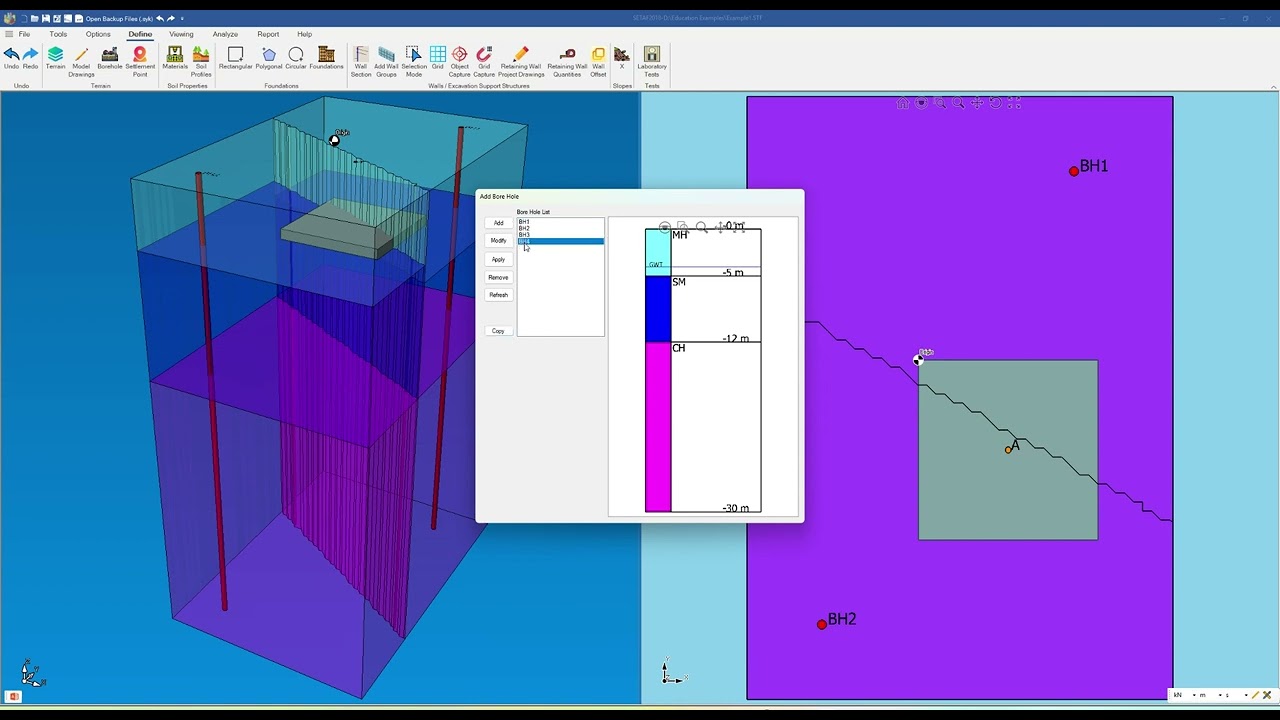The width and height of the screenshot is (1280, 720).
Task: Open Retaining Wall Project Drawings
Action: click(521, 62)
